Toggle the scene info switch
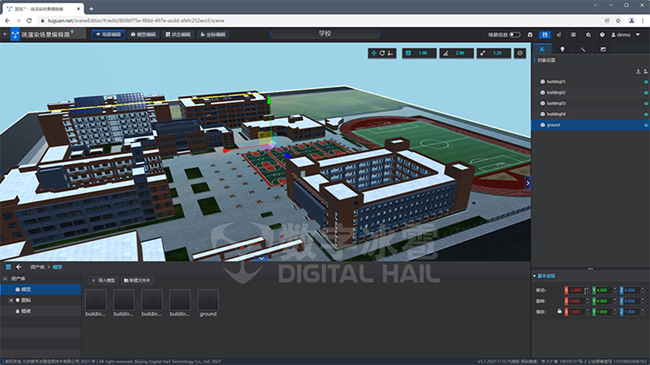650x365 pixels. point(515,35)
